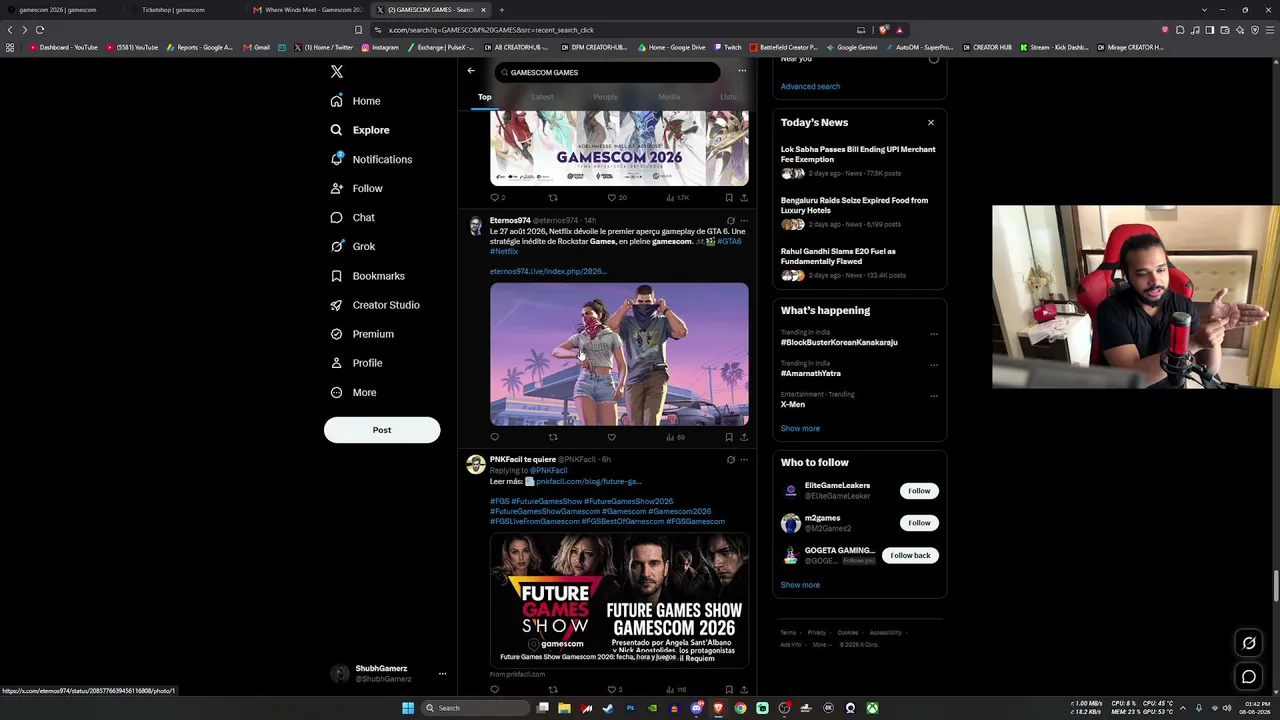Follow back GOGETA GAMING

(910, 556)
